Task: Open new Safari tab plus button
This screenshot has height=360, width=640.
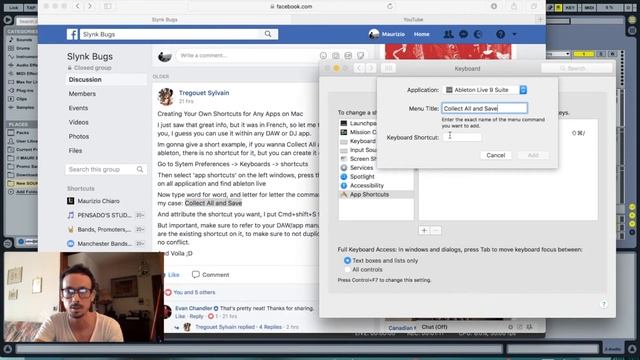Action: [540, 19]
